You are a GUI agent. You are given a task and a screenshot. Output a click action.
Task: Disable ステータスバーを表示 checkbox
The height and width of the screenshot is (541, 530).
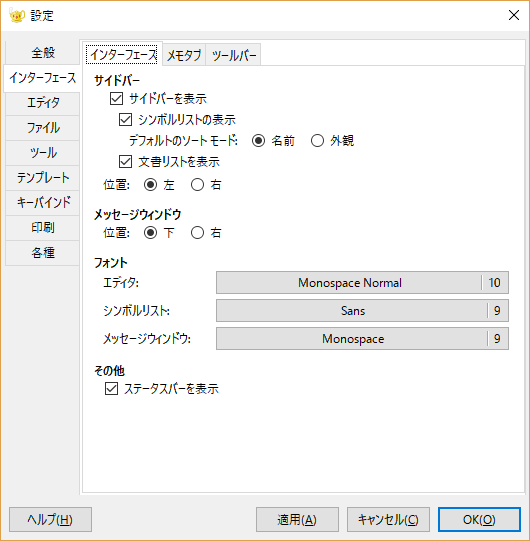[x=111, y=388]
